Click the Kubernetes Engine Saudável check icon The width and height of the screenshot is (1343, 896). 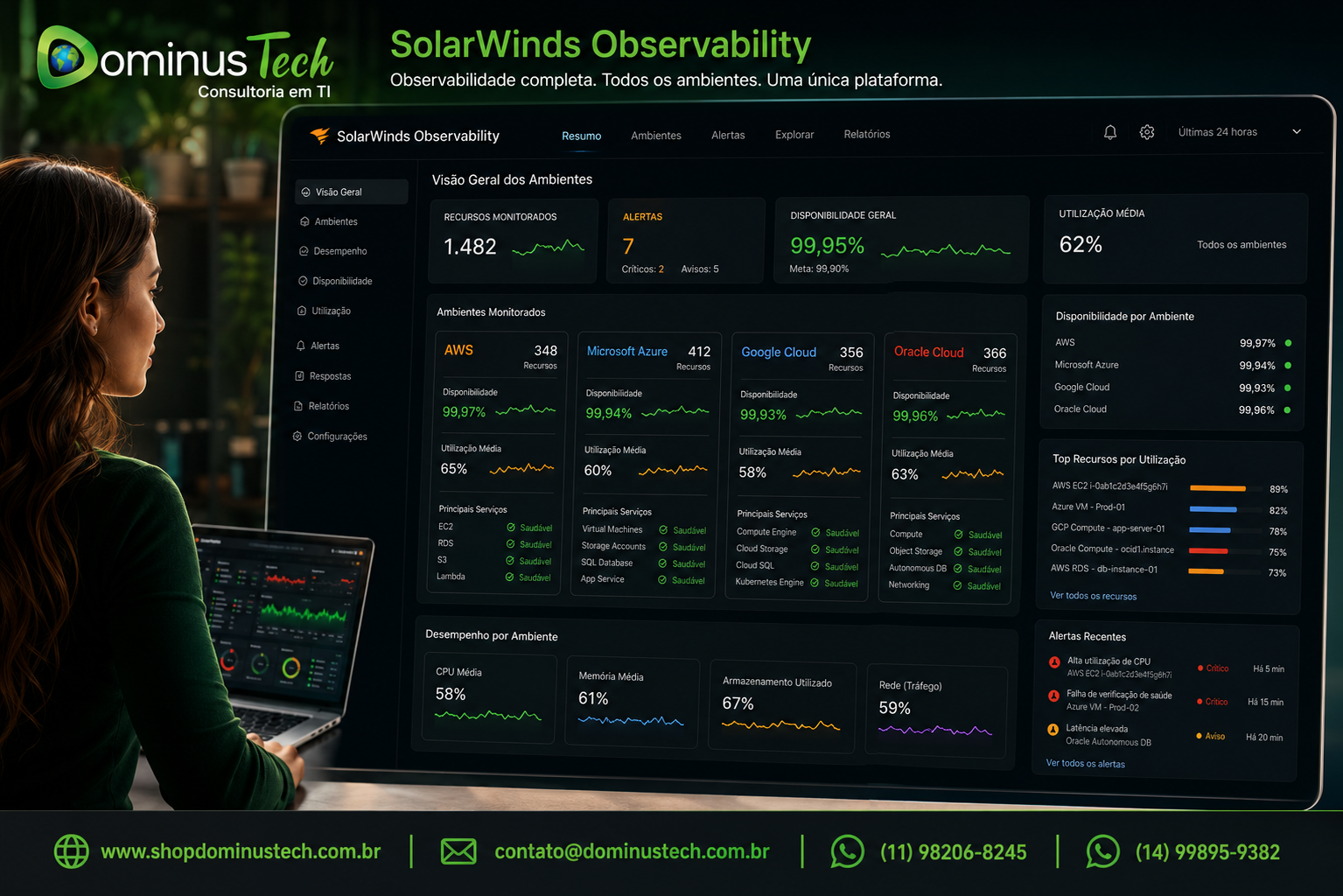[x=815, y=583]
